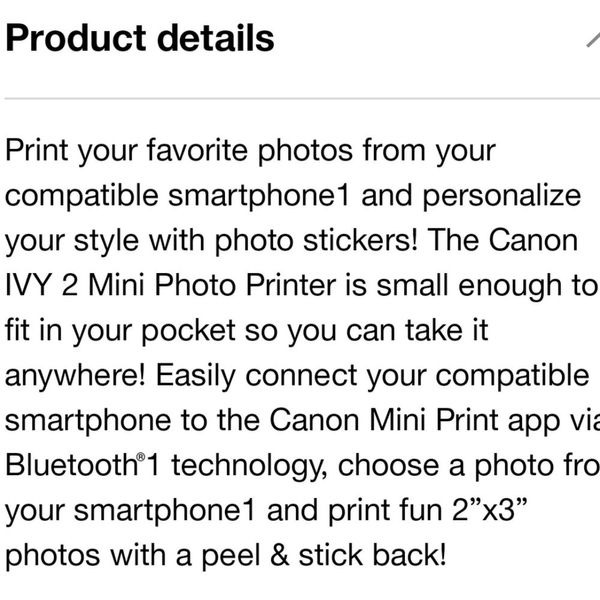
Task: Click the '2”x3”' photo size text
Action: tap(489, 510)
